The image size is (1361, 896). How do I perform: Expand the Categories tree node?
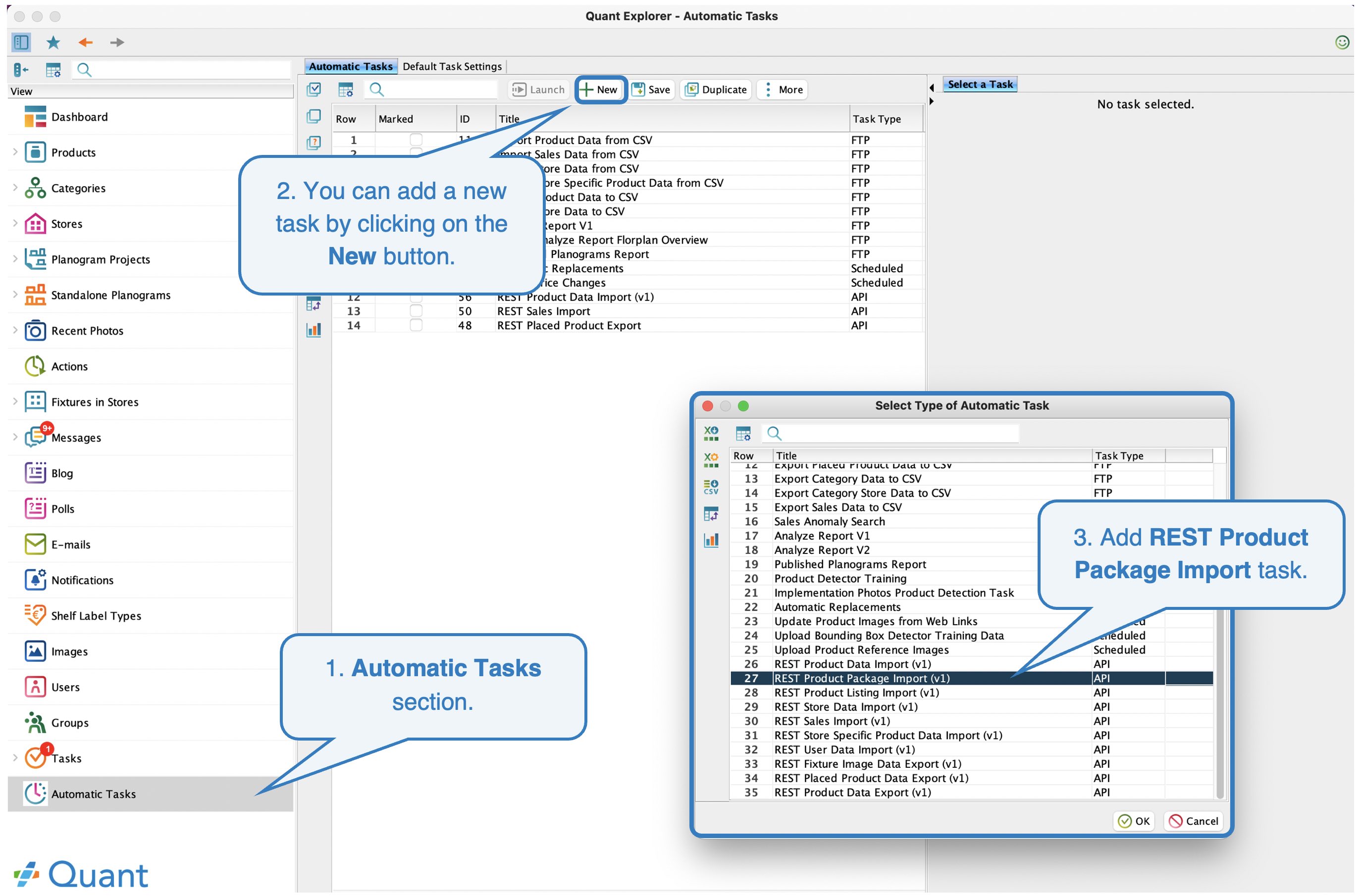pos(15,188)
